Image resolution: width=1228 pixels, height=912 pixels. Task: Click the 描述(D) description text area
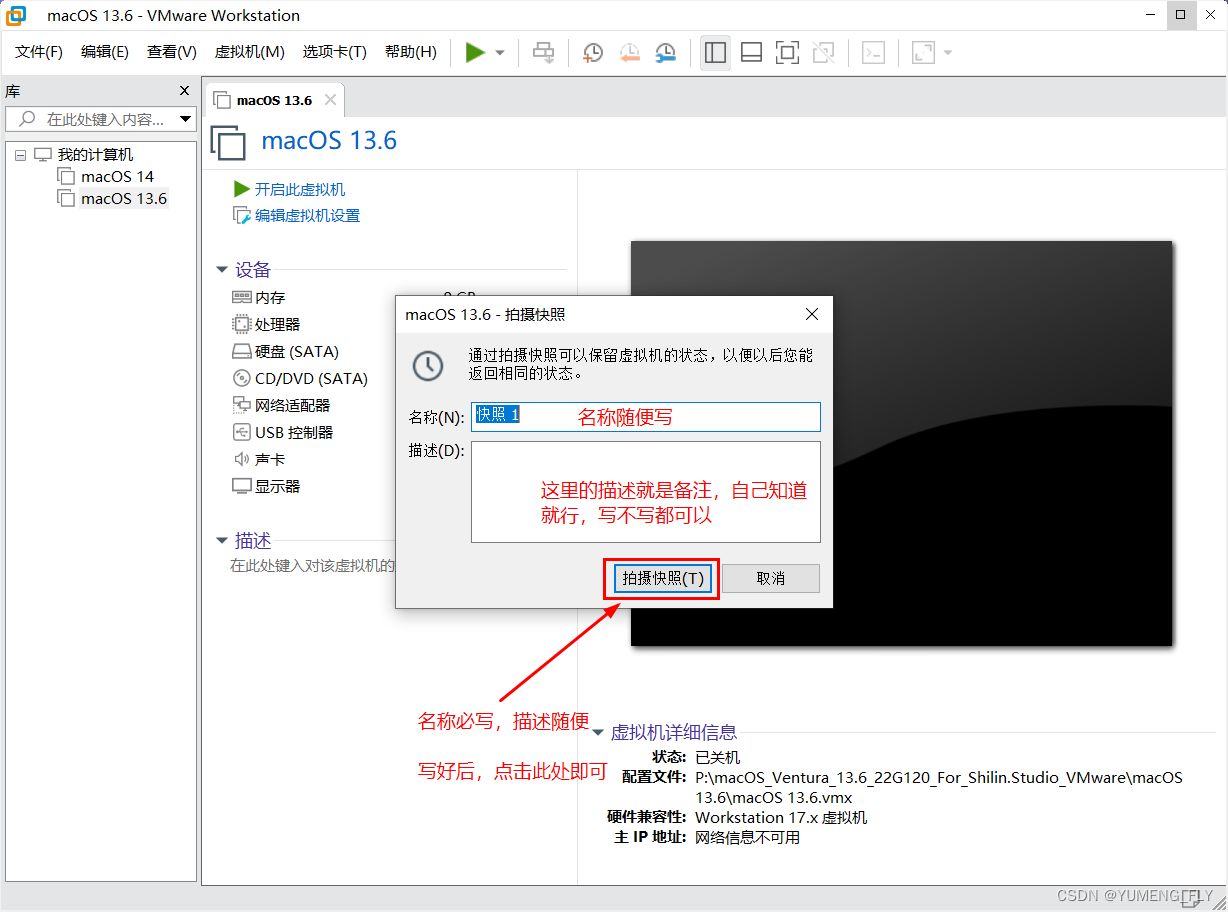click(646, 492)
